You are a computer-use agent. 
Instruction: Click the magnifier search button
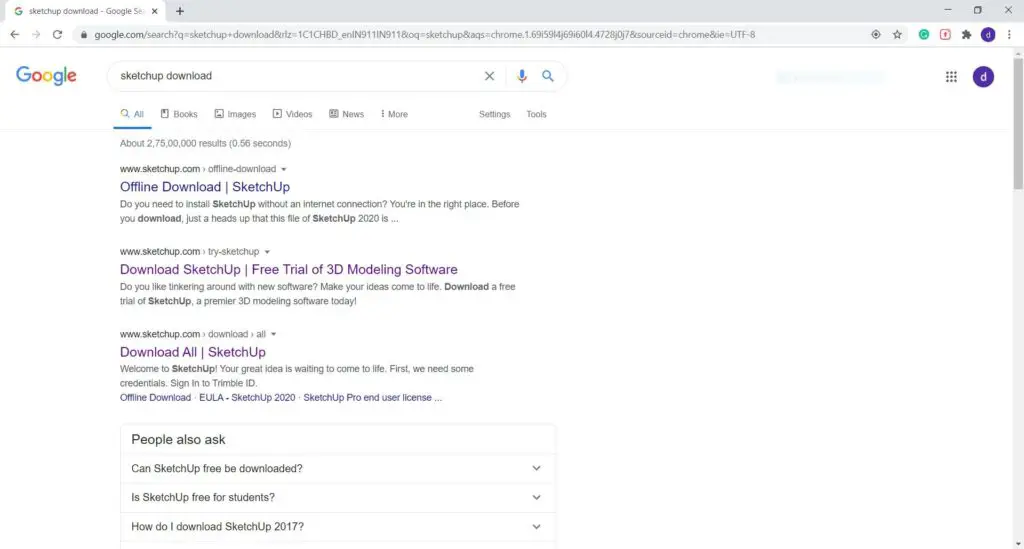[547, 76]
